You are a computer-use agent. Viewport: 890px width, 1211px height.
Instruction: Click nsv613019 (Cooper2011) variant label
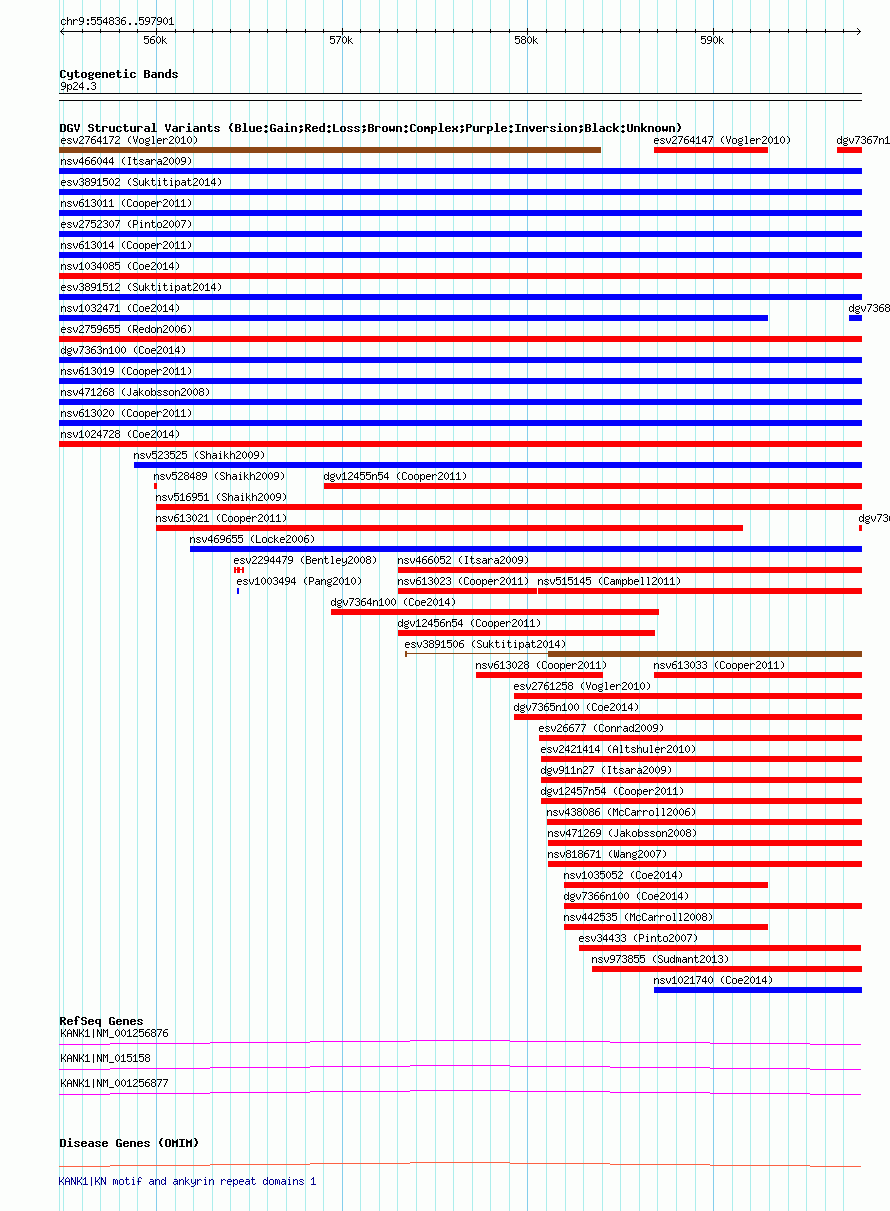[126, 371]
